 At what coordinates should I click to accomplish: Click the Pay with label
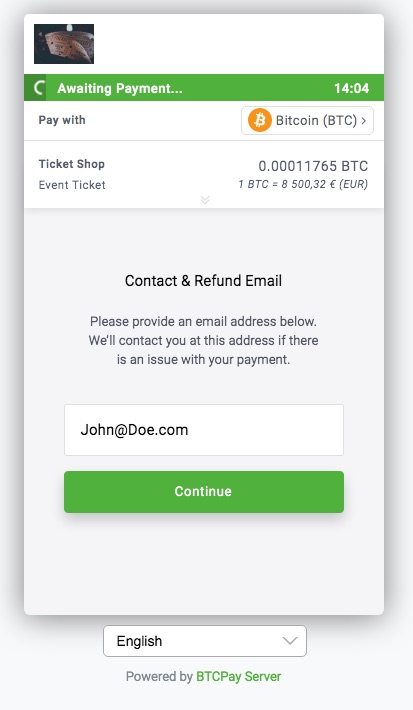click(62, 120)
